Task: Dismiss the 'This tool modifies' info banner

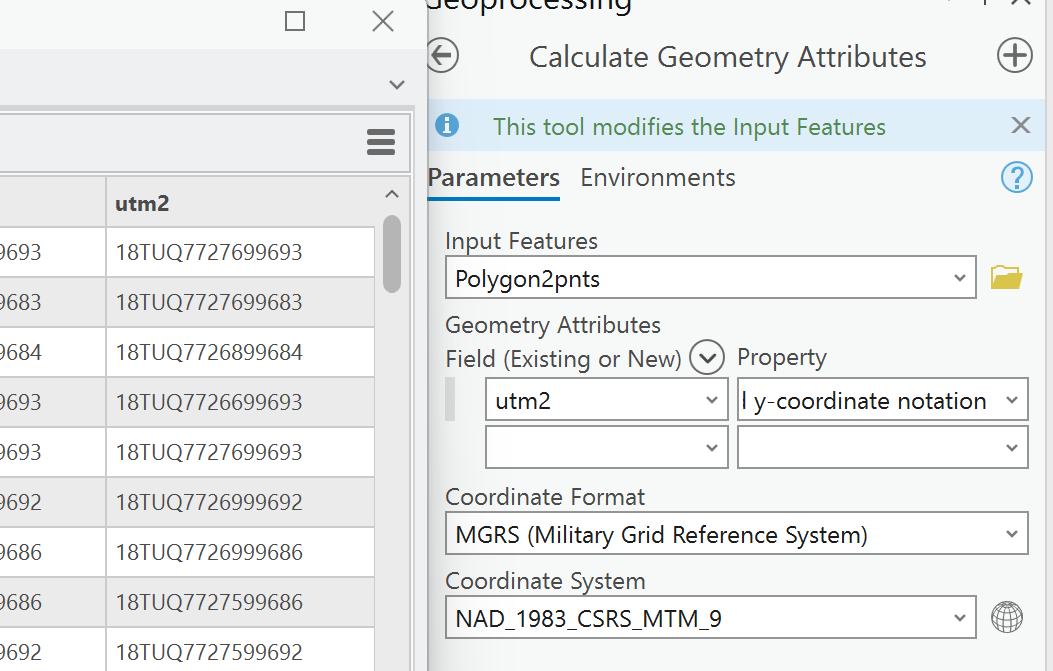Action: tap(1020, 126)
